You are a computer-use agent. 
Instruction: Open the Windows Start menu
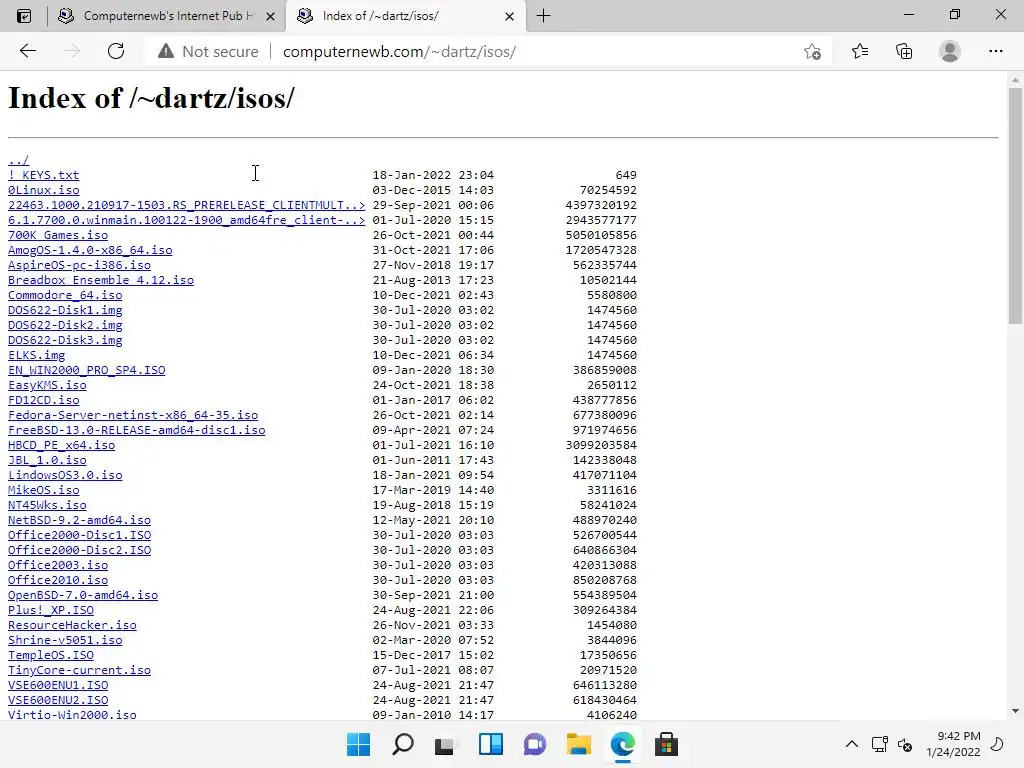(x=359, y=744)
